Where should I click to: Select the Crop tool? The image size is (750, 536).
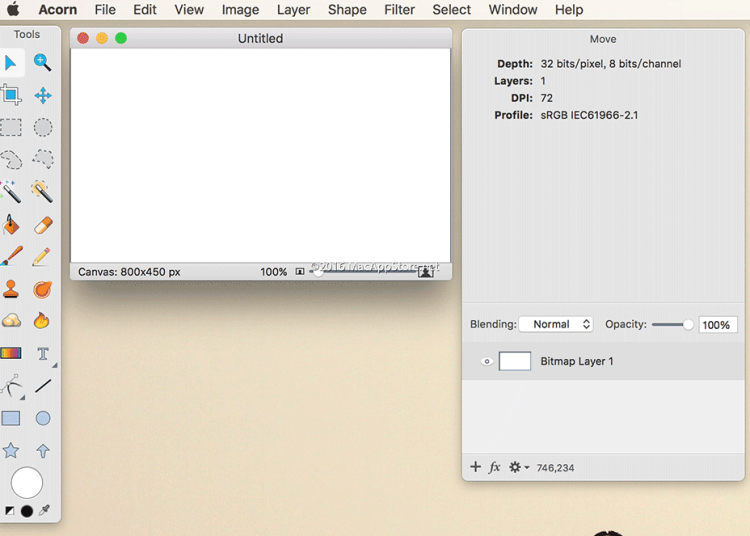point(11,95)
